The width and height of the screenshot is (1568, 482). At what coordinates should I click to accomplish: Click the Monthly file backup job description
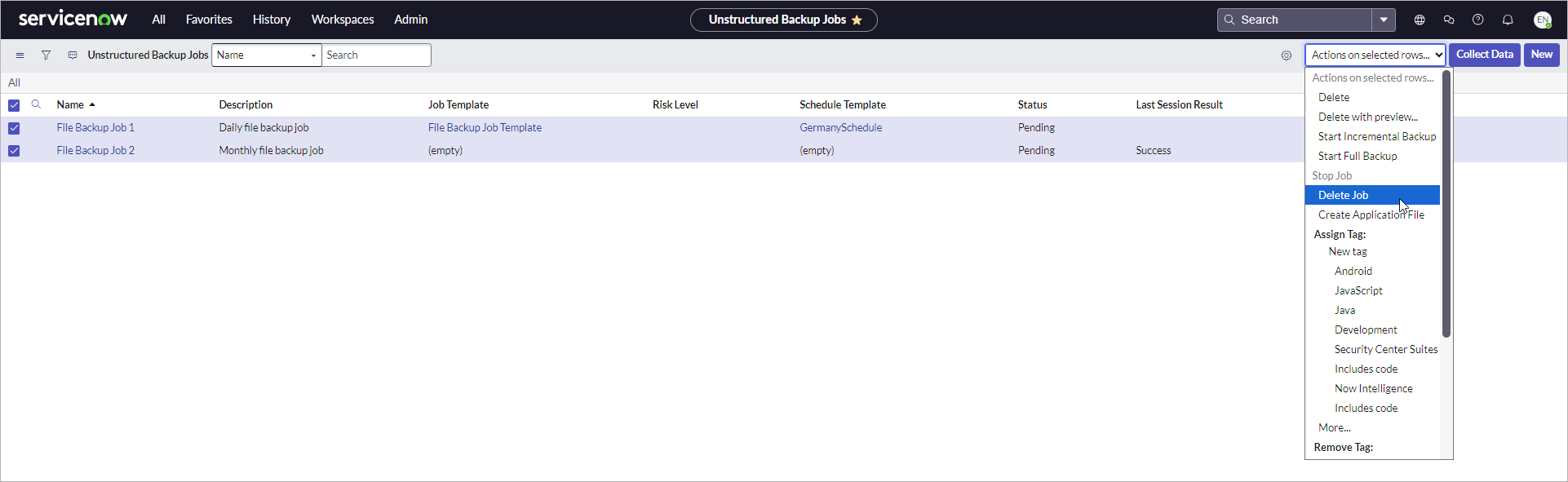click(x=271, y=151)
